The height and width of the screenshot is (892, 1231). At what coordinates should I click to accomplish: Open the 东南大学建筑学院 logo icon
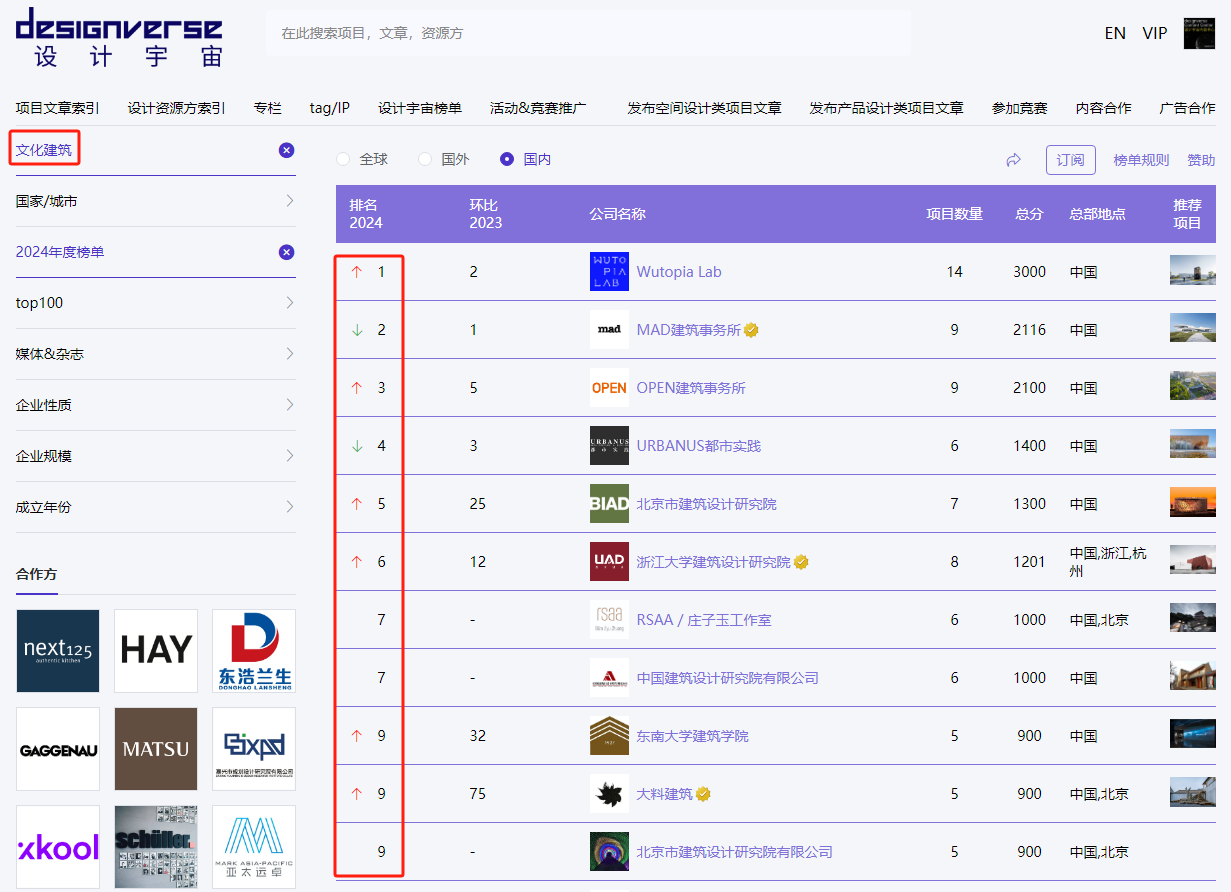tap(609, 736)
